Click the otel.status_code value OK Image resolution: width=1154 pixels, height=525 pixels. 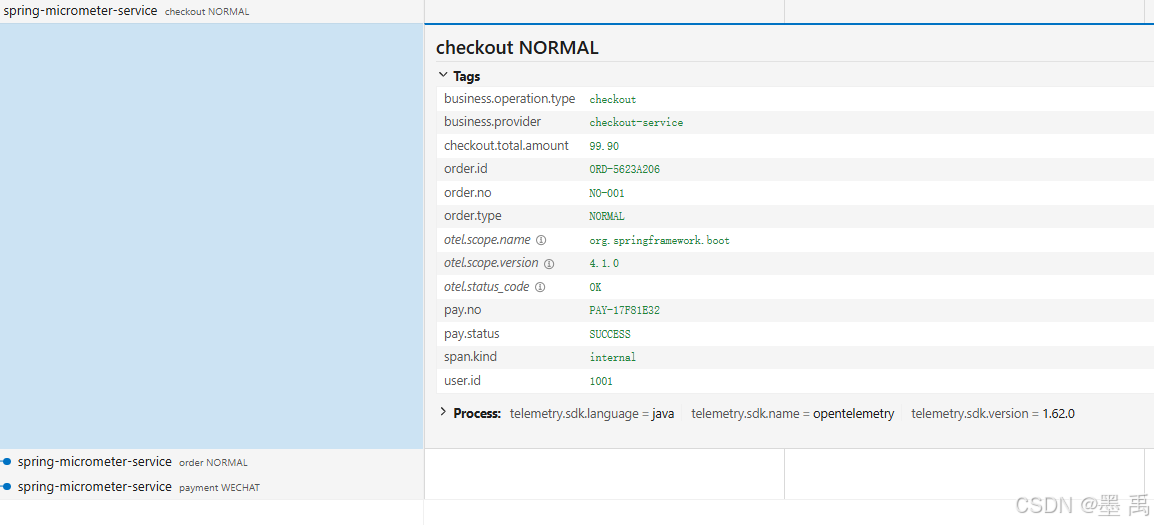[x=595, y=287]
